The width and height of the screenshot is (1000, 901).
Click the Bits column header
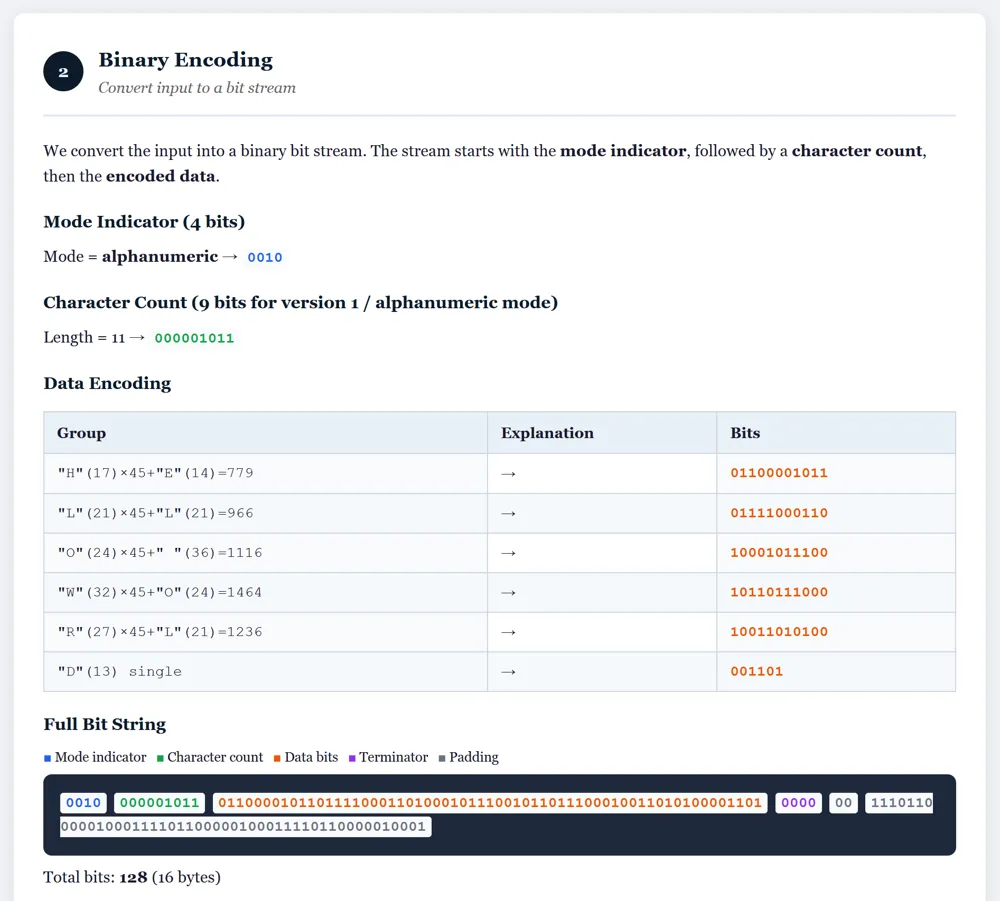tap(745, 433)
